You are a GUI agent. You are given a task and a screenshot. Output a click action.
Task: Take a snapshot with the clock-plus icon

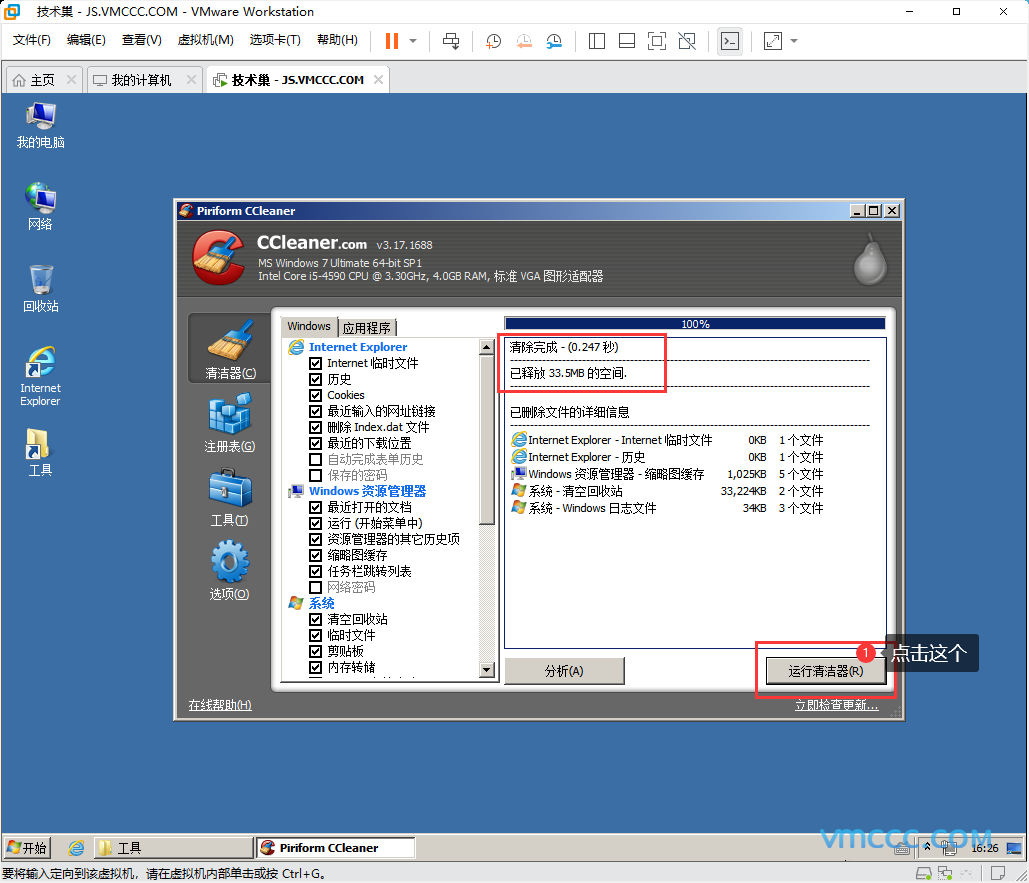point(494,41)
